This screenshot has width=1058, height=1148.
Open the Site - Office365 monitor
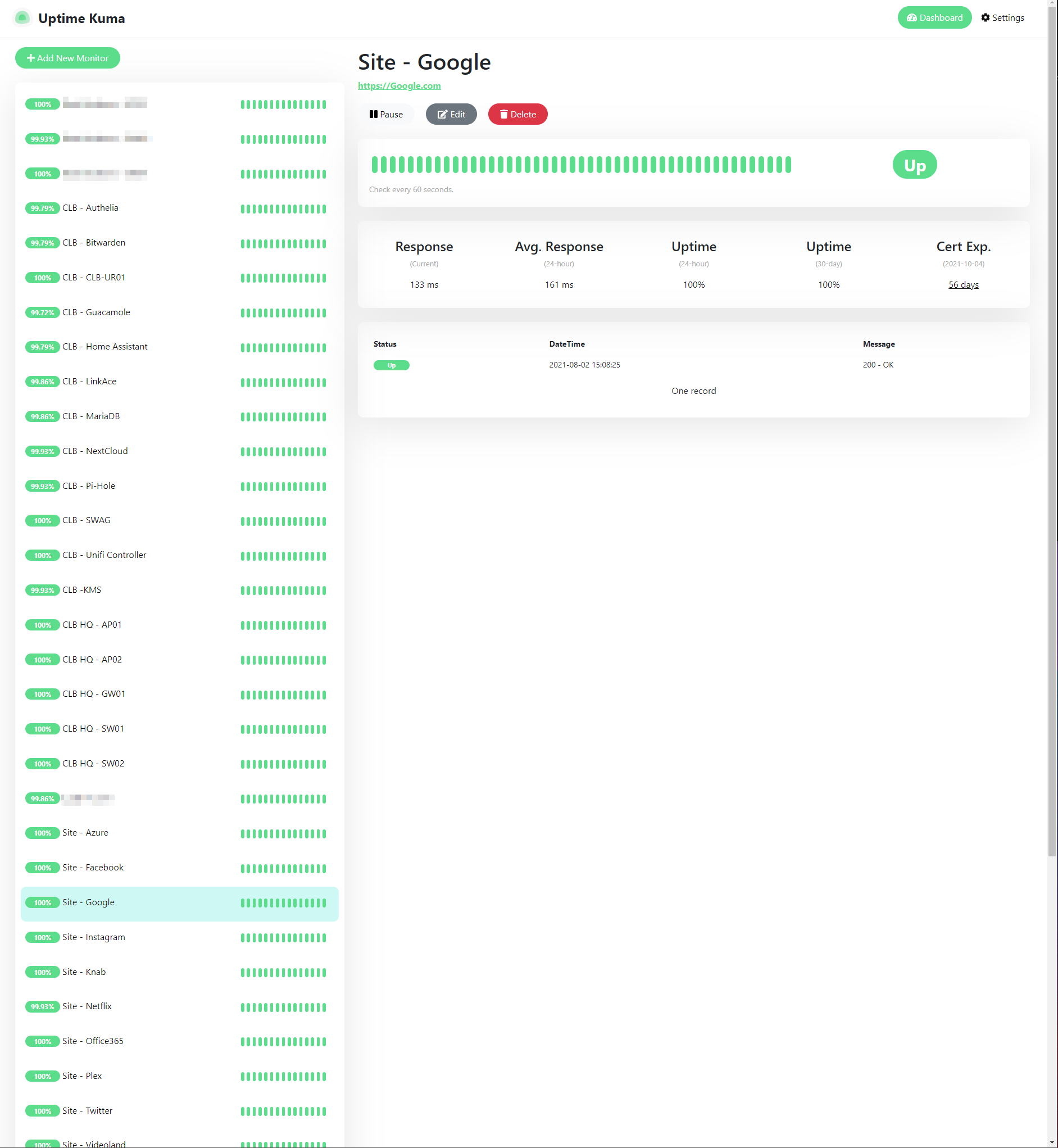tap(180, 1042)
